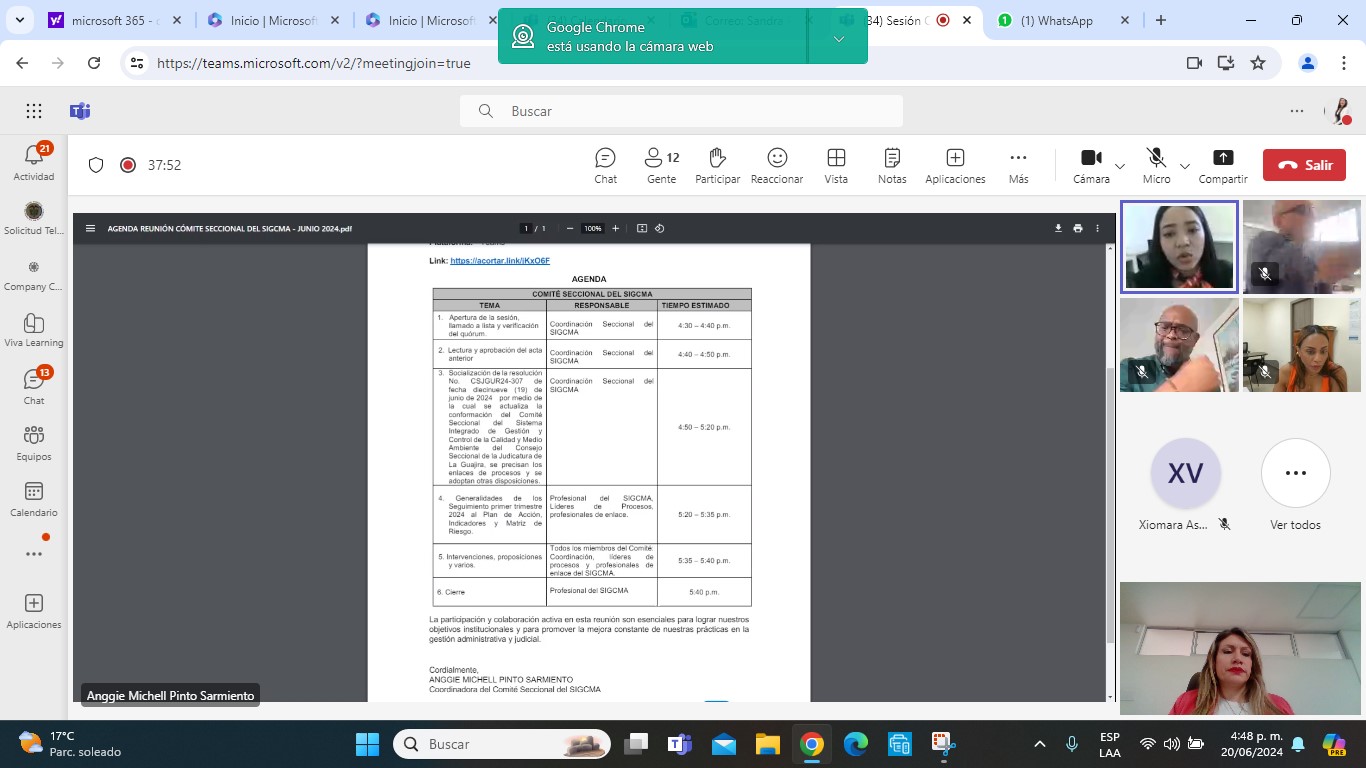Open Viva Learning in the sidebar
This screenshot has width=1366, height=768.
pos(34,330)
